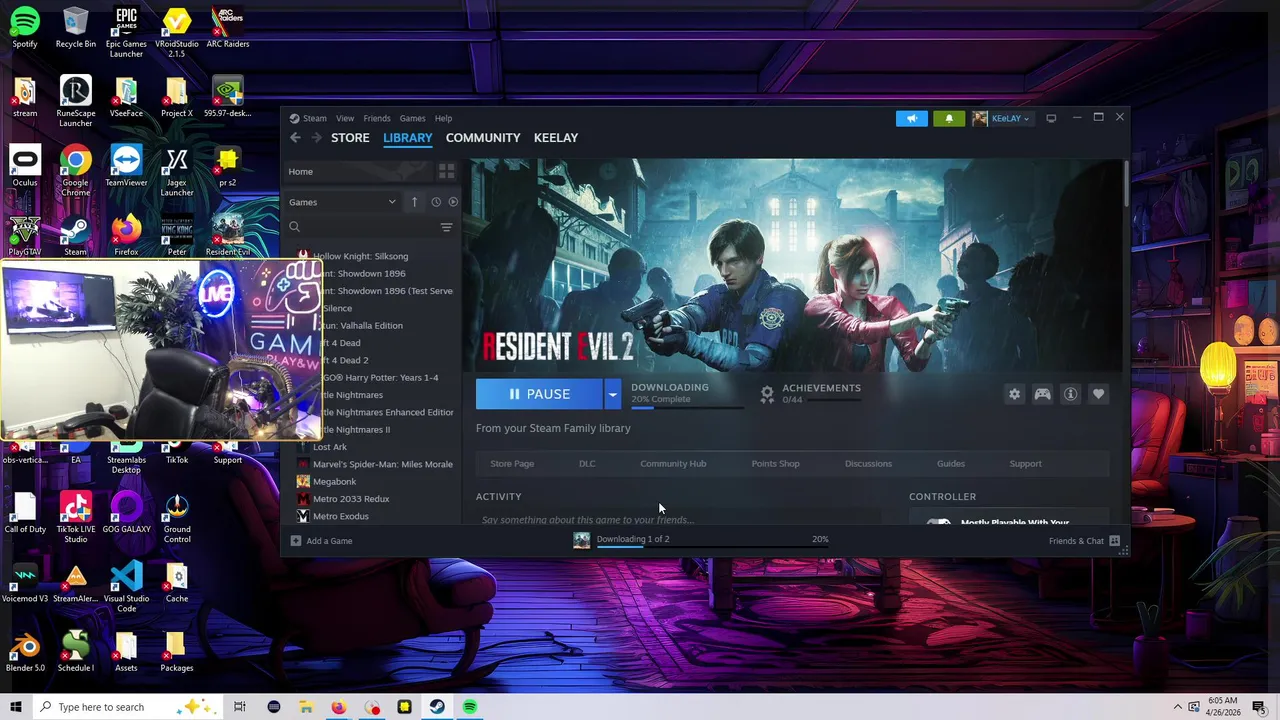This screenshot has height=720, width=1280.
Task: Click the Steam announcements megaphone icon
Action: 912,118
